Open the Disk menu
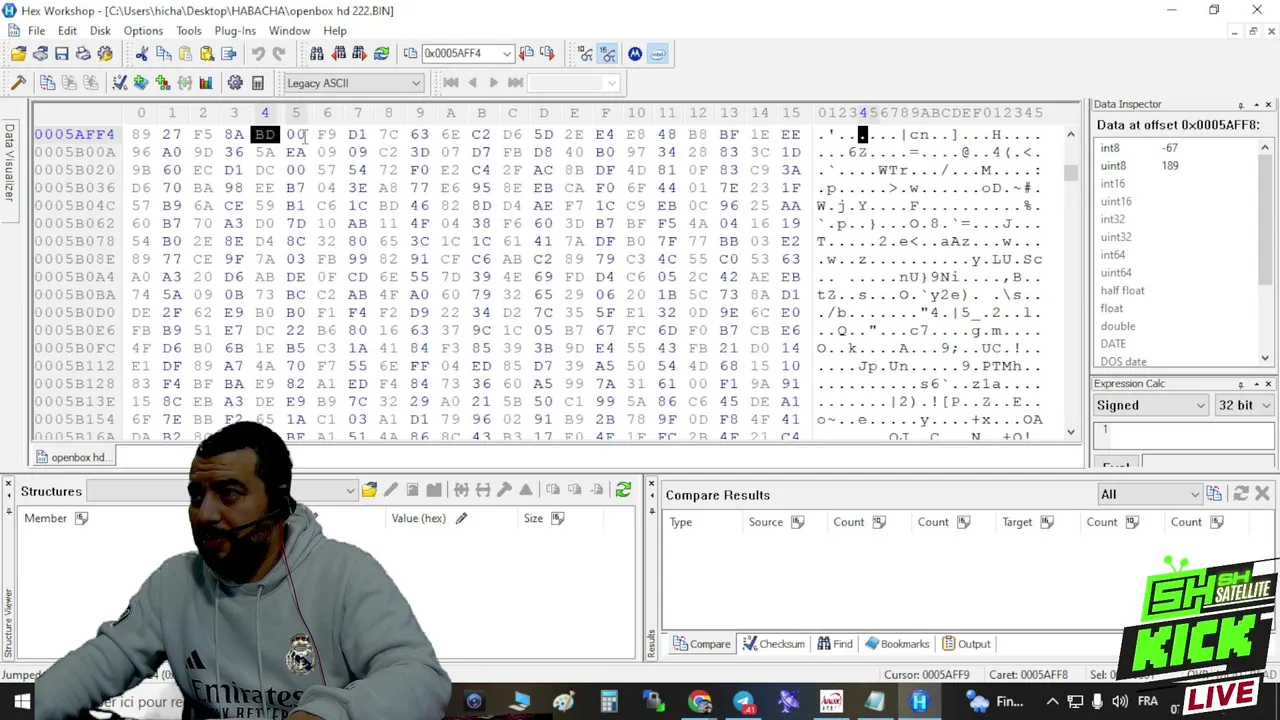The height and width of the screenshot is (720, 1280). 100,31
